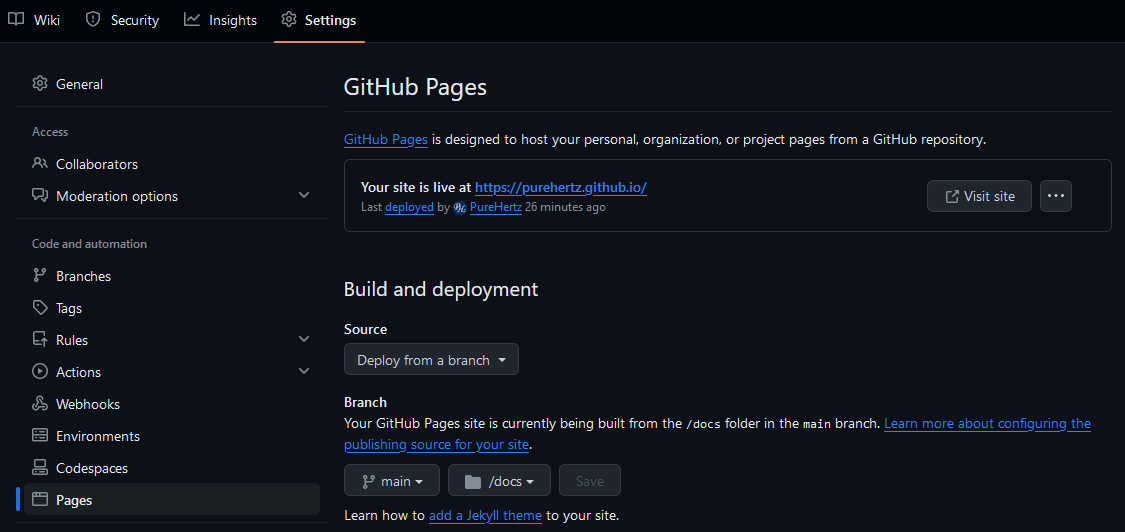Click the PureHertz avatar icon

[460, 207]
